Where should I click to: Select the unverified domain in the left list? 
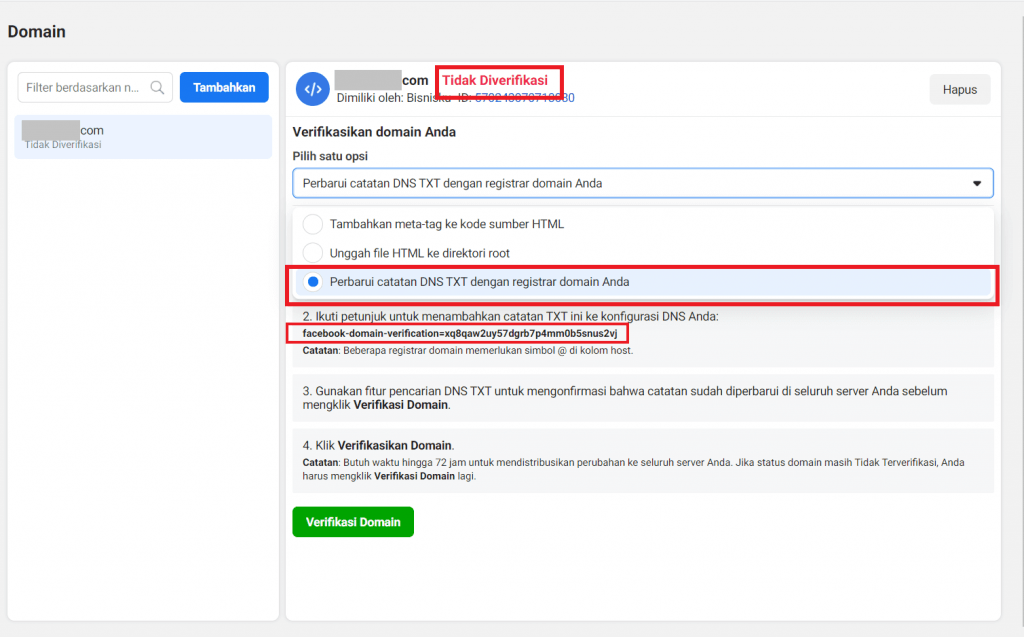tap(143, 137)
